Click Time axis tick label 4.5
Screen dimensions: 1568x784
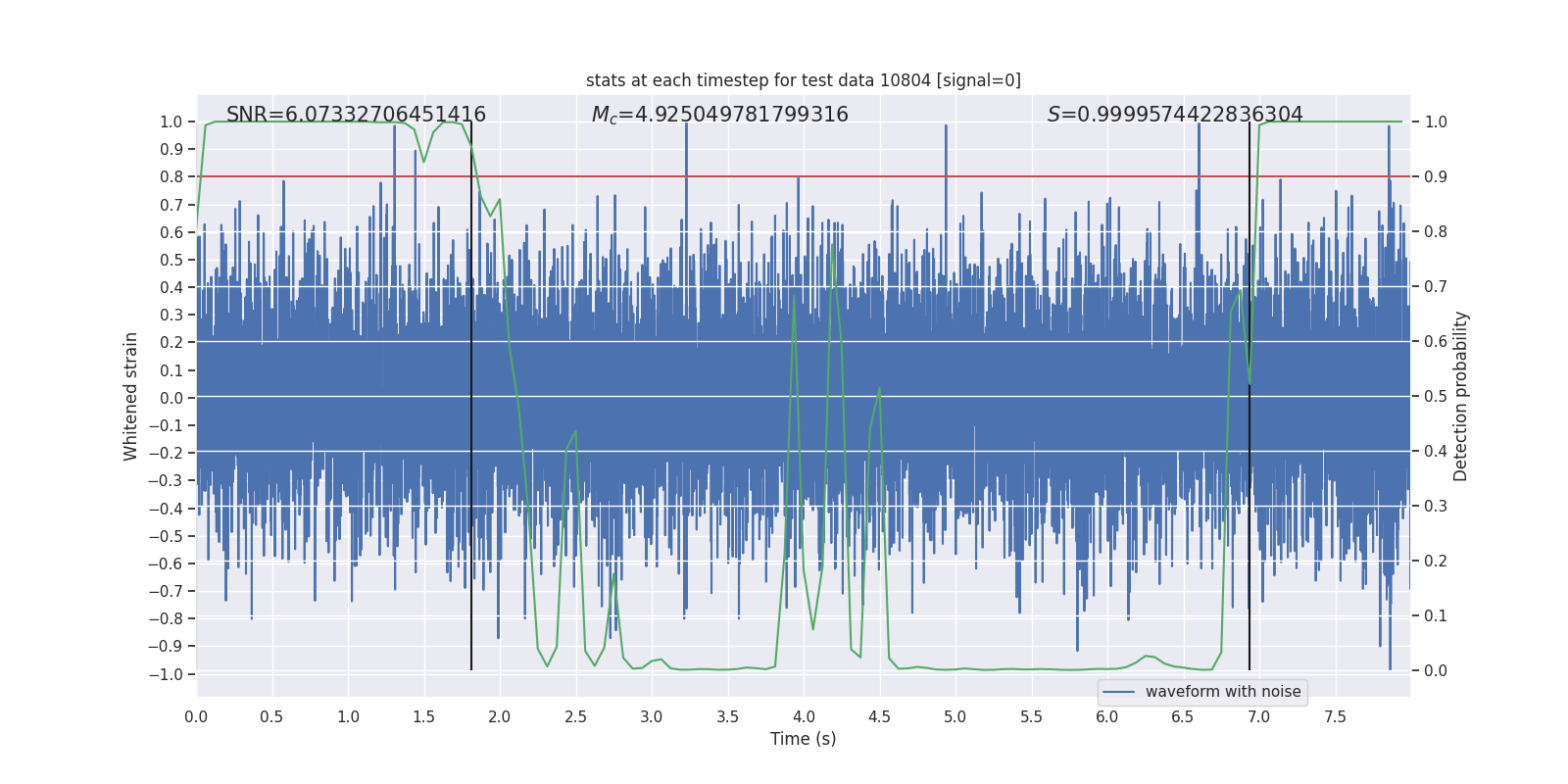point(879,717)
